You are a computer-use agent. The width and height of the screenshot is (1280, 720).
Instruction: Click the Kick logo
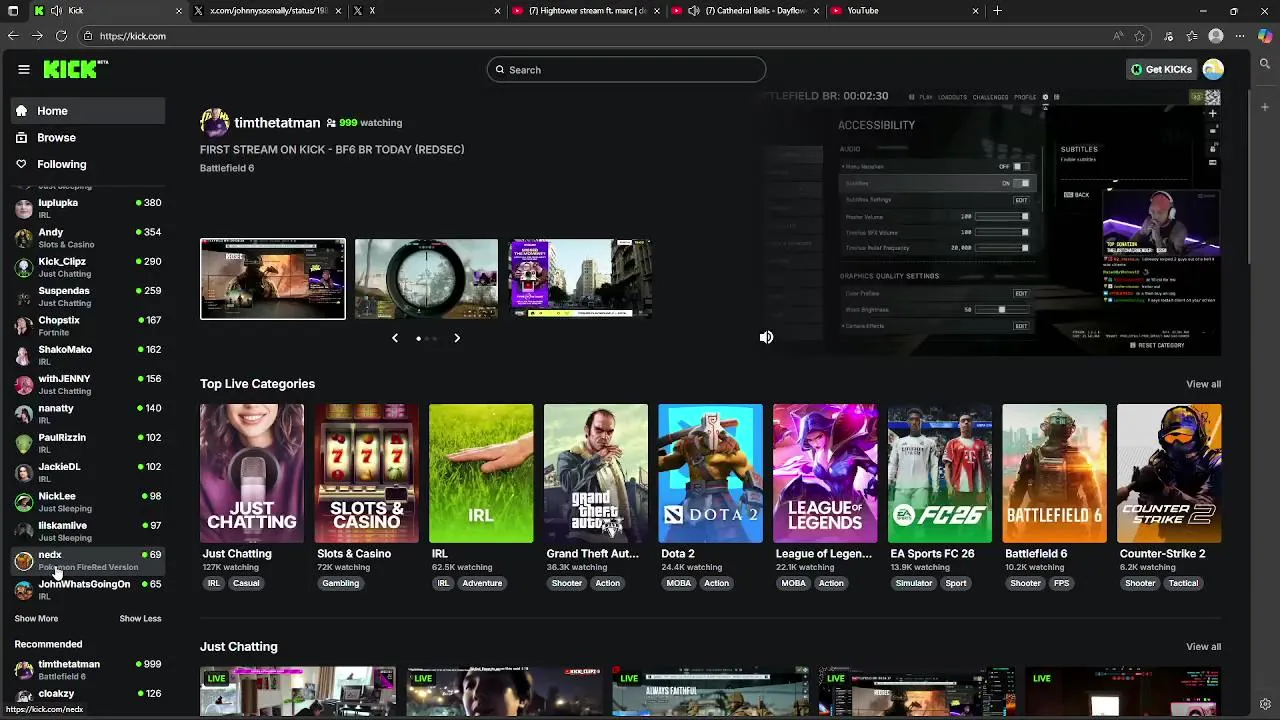pyautogui.click(x=75, y=69)
